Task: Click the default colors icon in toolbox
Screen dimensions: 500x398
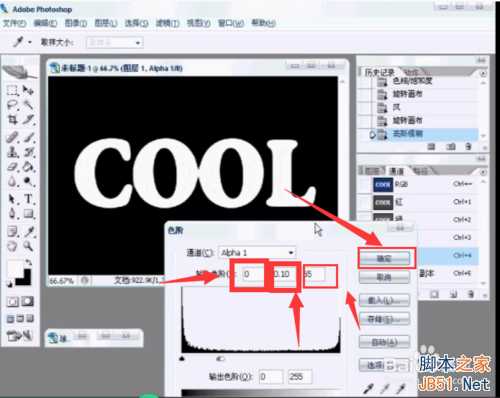Action: coord(10,284)
